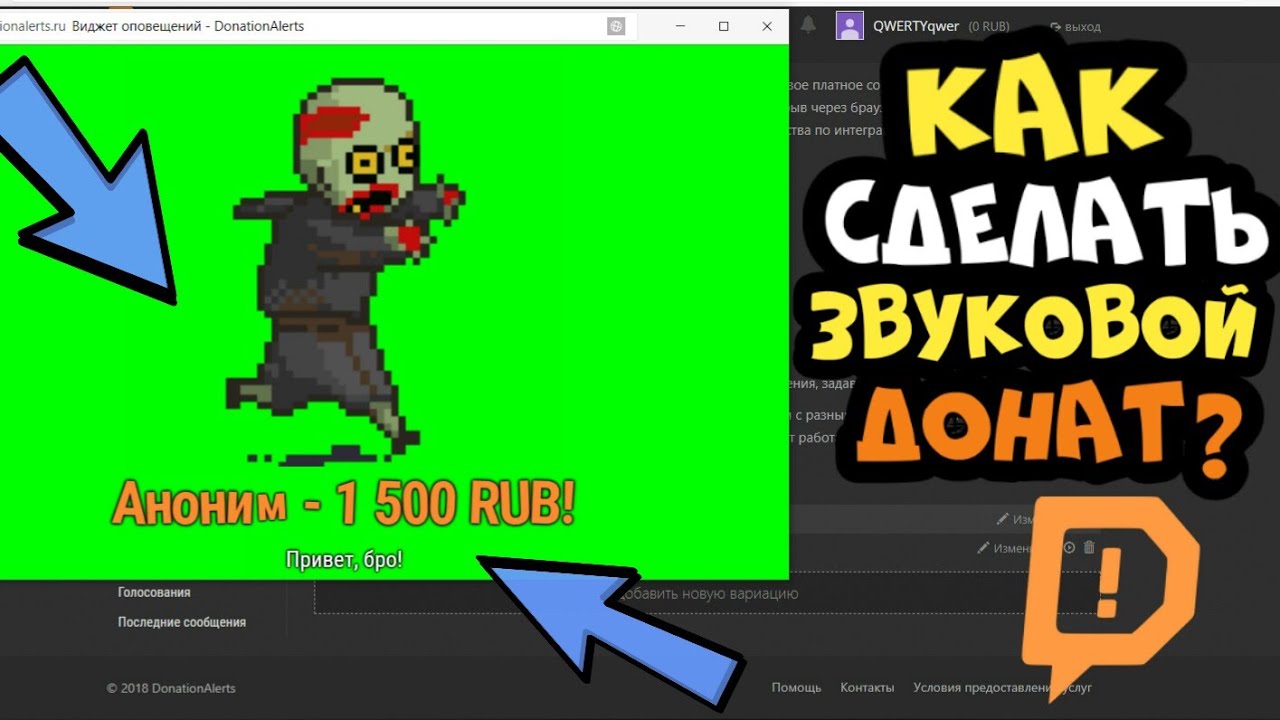Open the notifications bell on the DonationAlerts page

click(808, 26)
